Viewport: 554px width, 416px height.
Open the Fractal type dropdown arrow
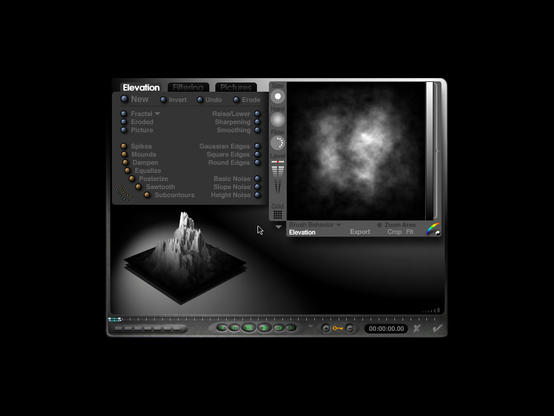coord(157,113)
